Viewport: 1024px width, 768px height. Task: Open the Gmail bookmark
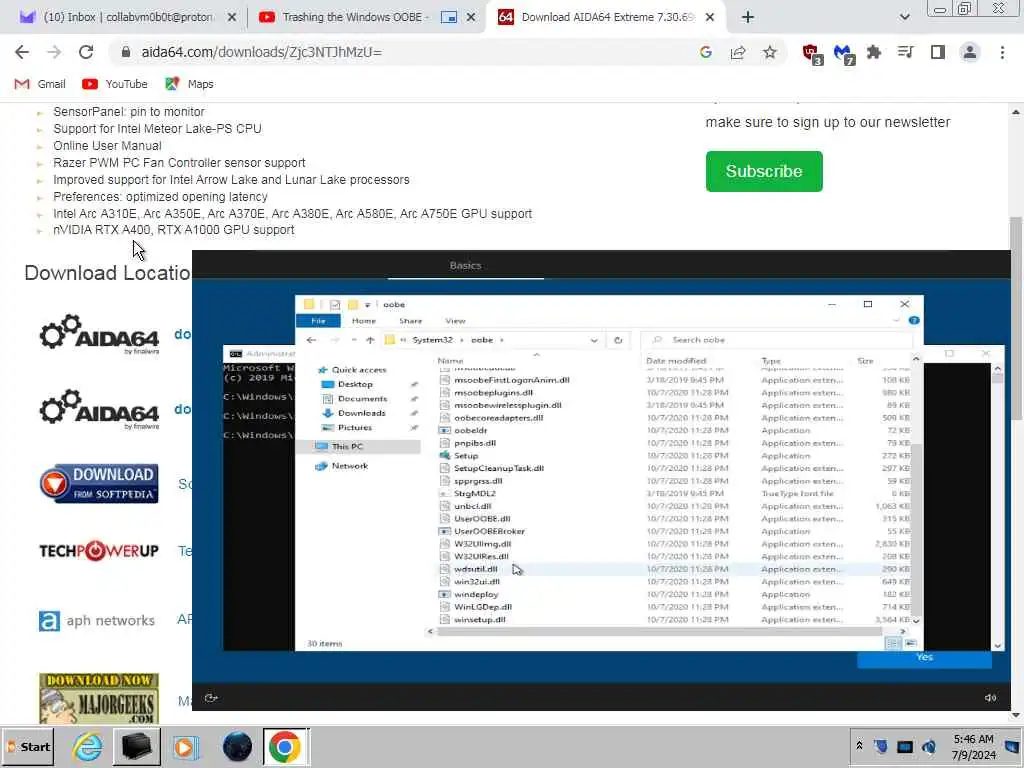pos(40,84)
